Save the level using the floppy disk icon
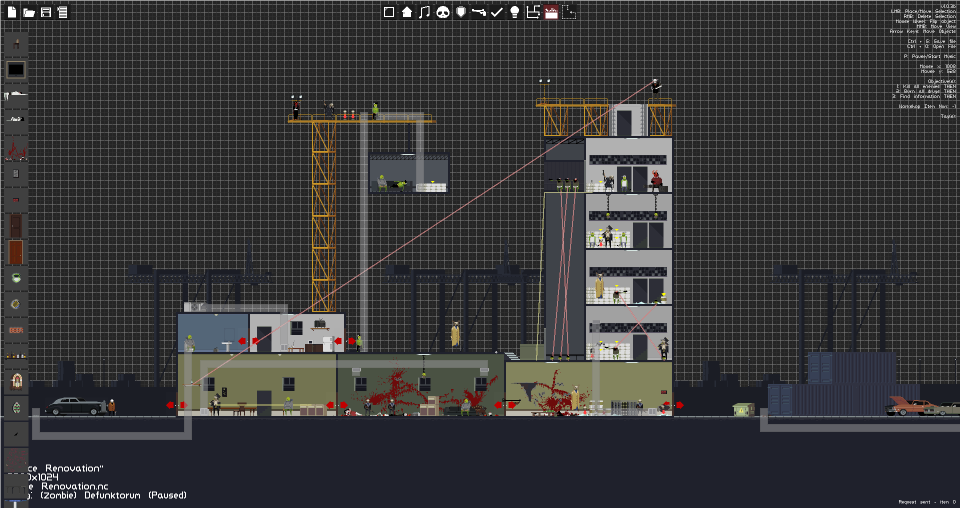Image resolution: width=960 pixels, height=508 pixels. (x=45, y=12)
